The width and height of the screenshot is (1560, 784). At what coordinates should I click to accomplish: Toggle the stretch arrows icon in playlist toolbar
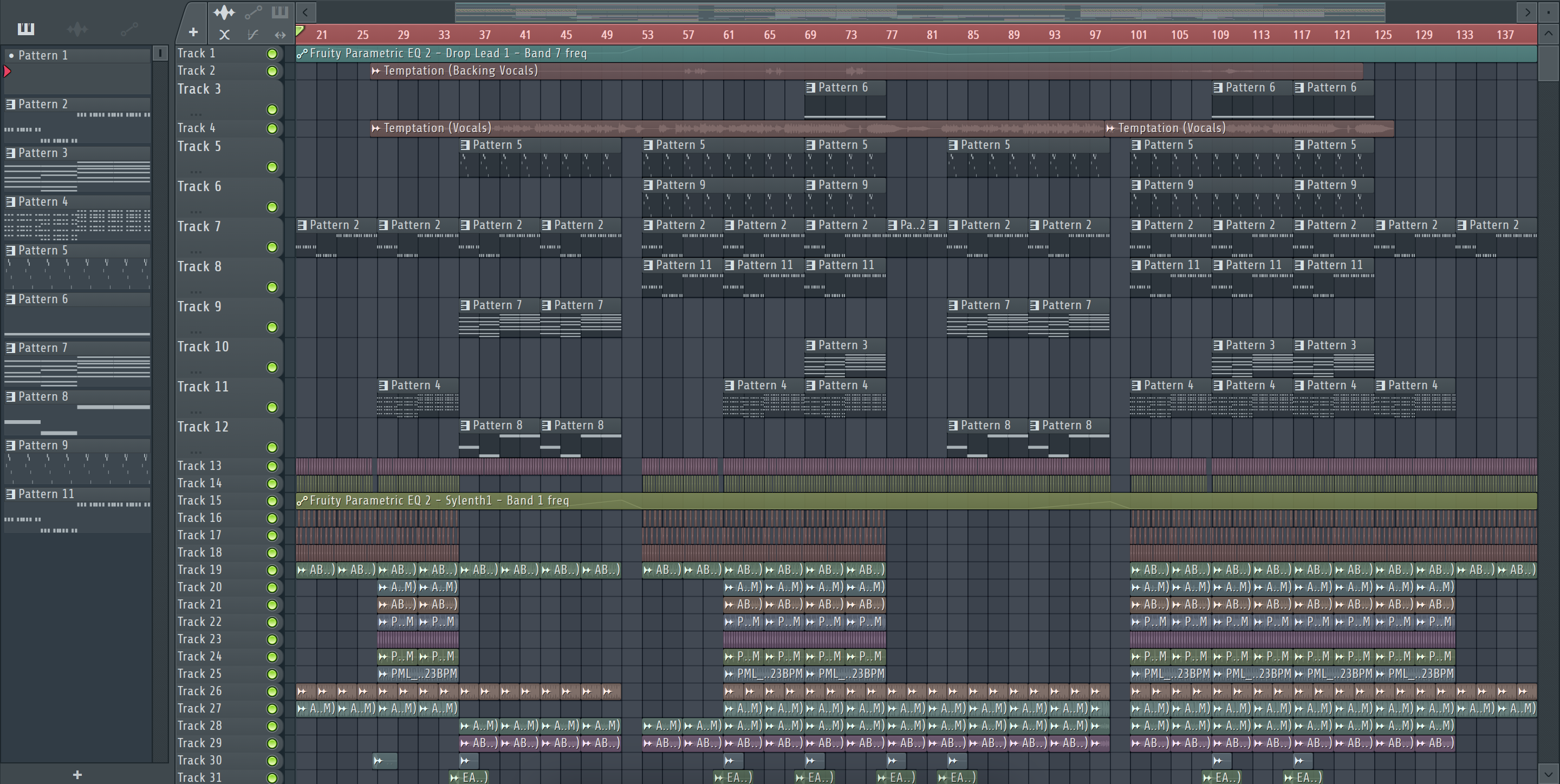point(280,35)
